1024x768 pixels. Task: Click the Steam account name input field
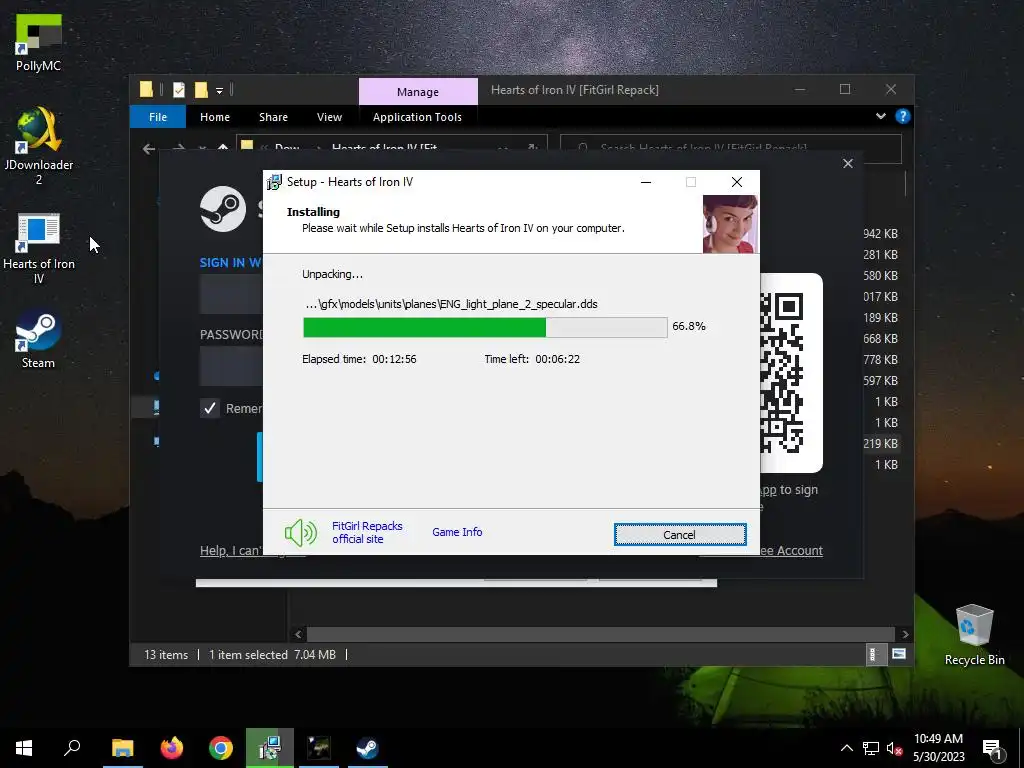point(231,294)
